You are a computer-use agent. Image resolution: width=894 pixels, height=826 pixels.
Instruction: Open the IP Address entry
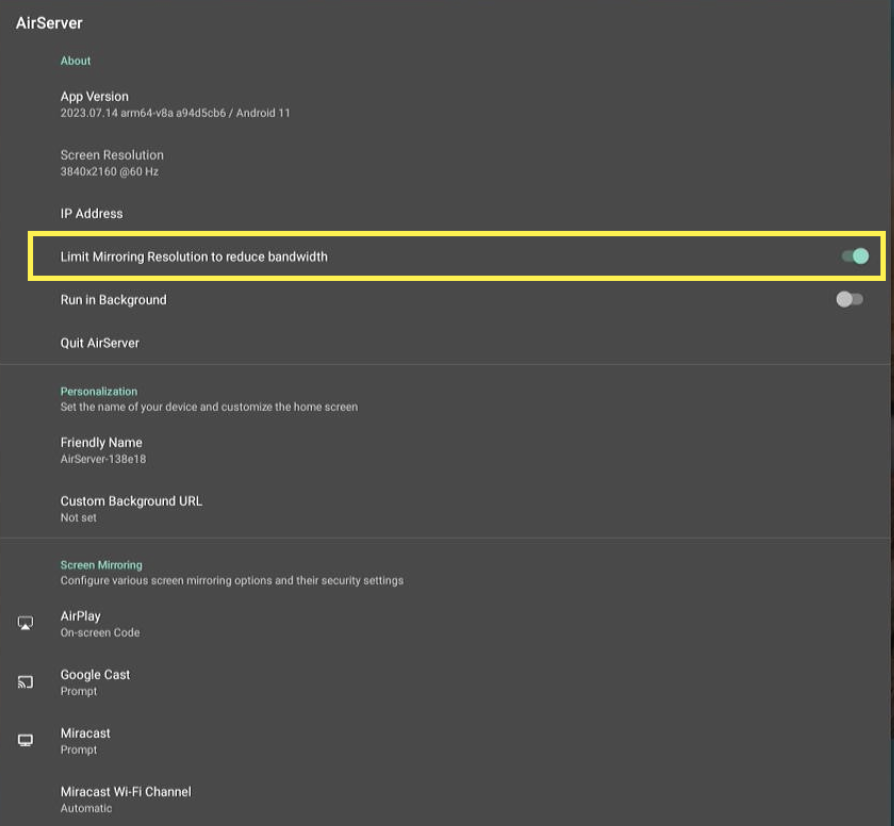tap(92, 214)
